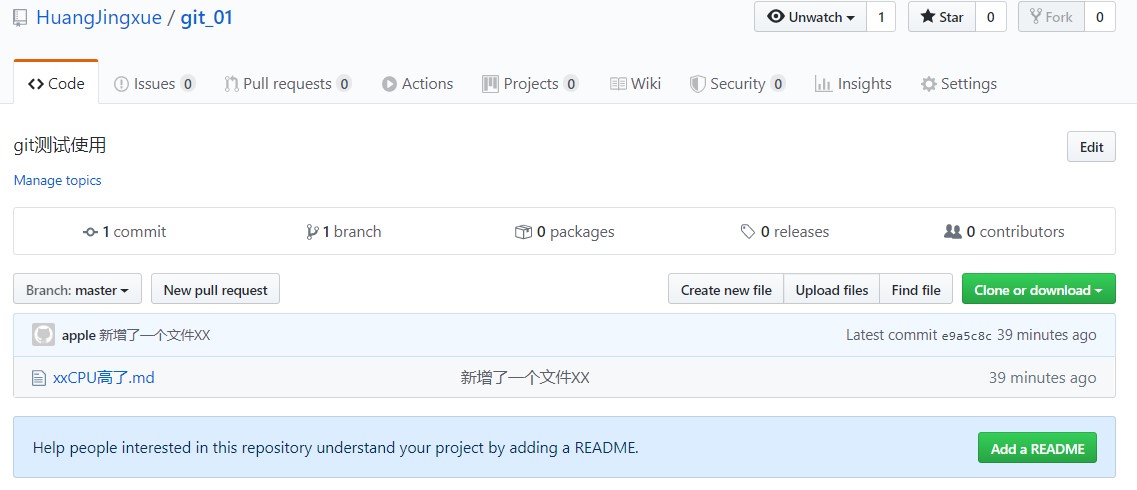View the 0 releases link
Screen dimensions: 1137x490
click(785, 232)
